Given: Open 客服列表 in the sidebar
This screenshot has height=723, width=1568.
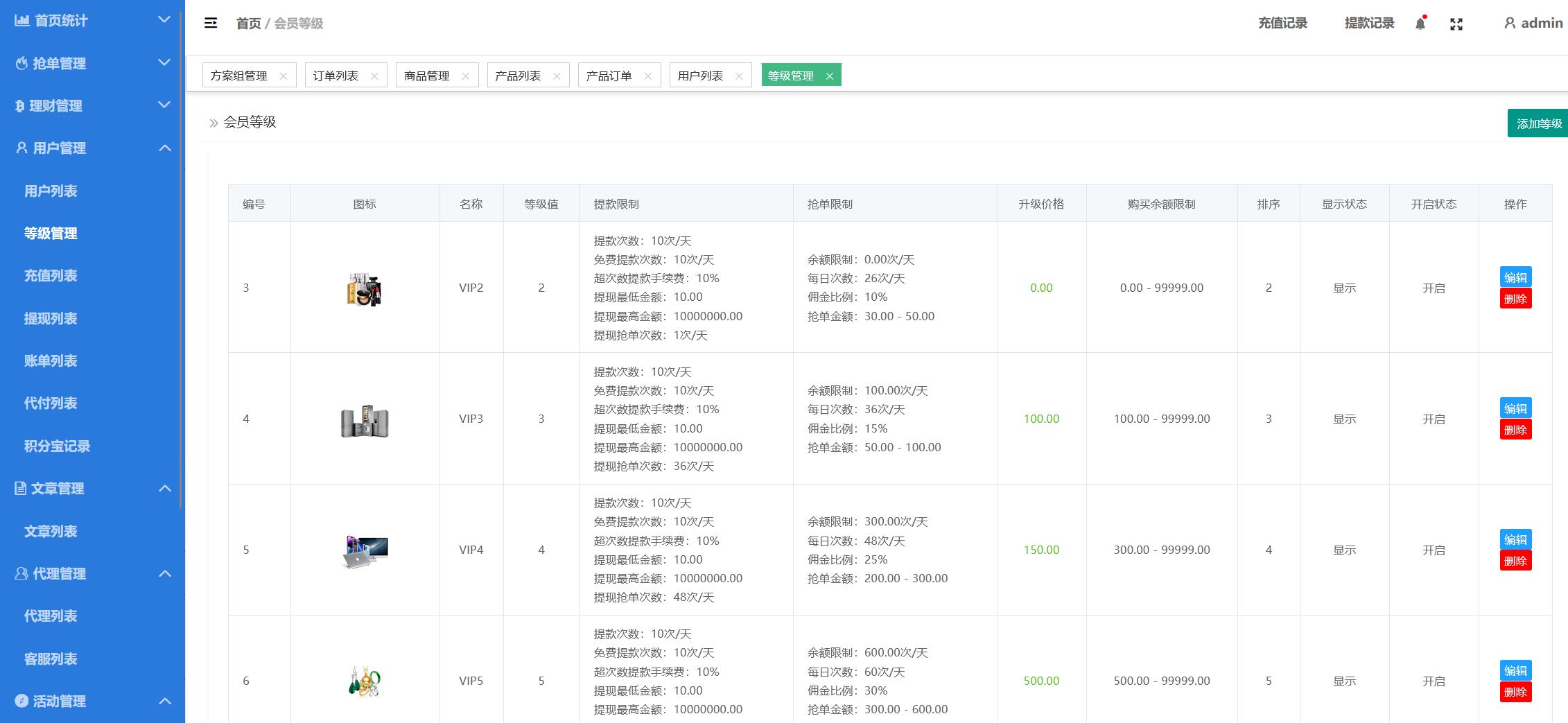Looking at the screenshot, I should (x=51, y=659).
